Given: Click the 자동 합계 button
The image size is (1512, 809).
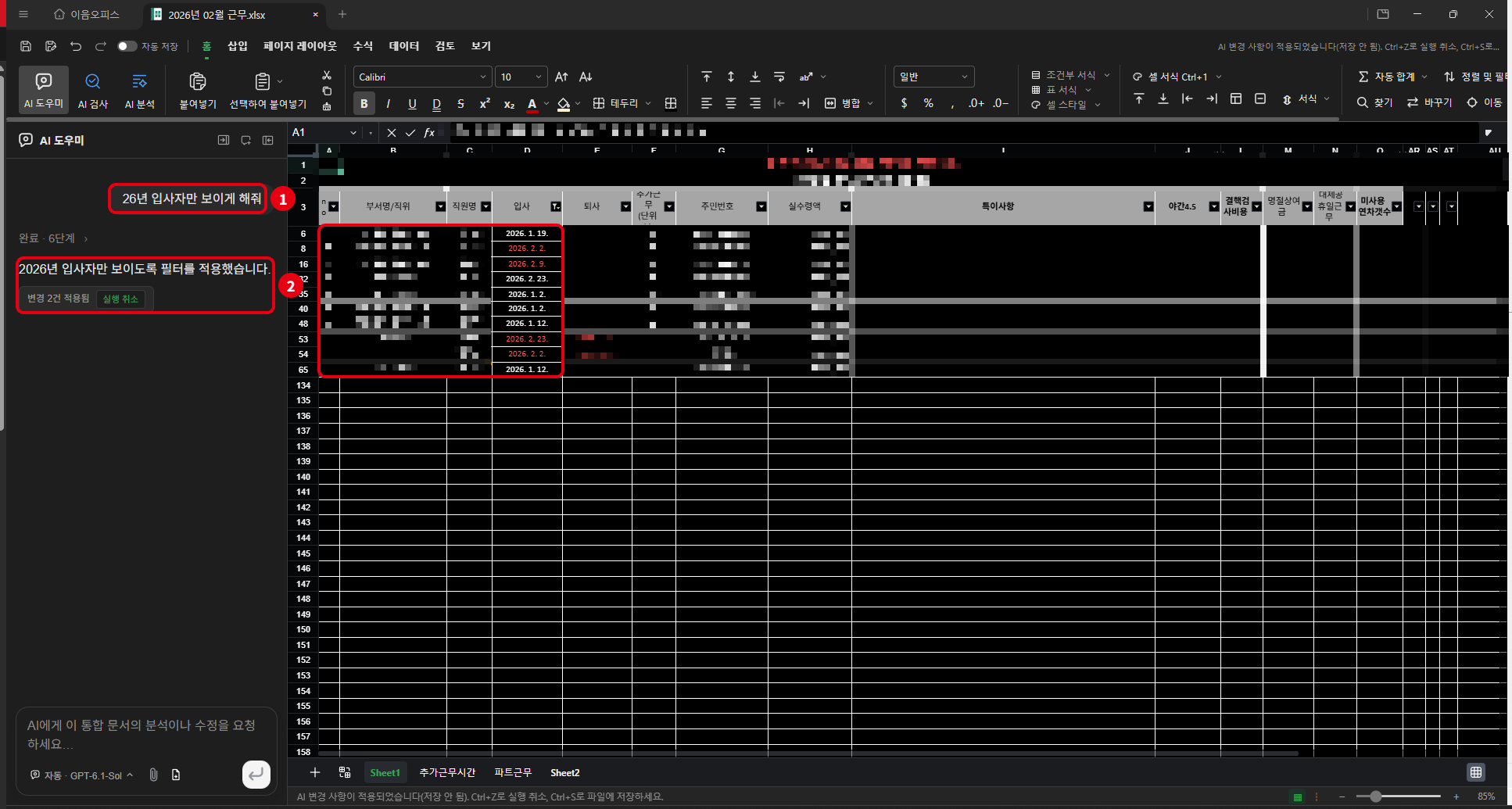Looking at the screenshot, I should (1393, 77).
